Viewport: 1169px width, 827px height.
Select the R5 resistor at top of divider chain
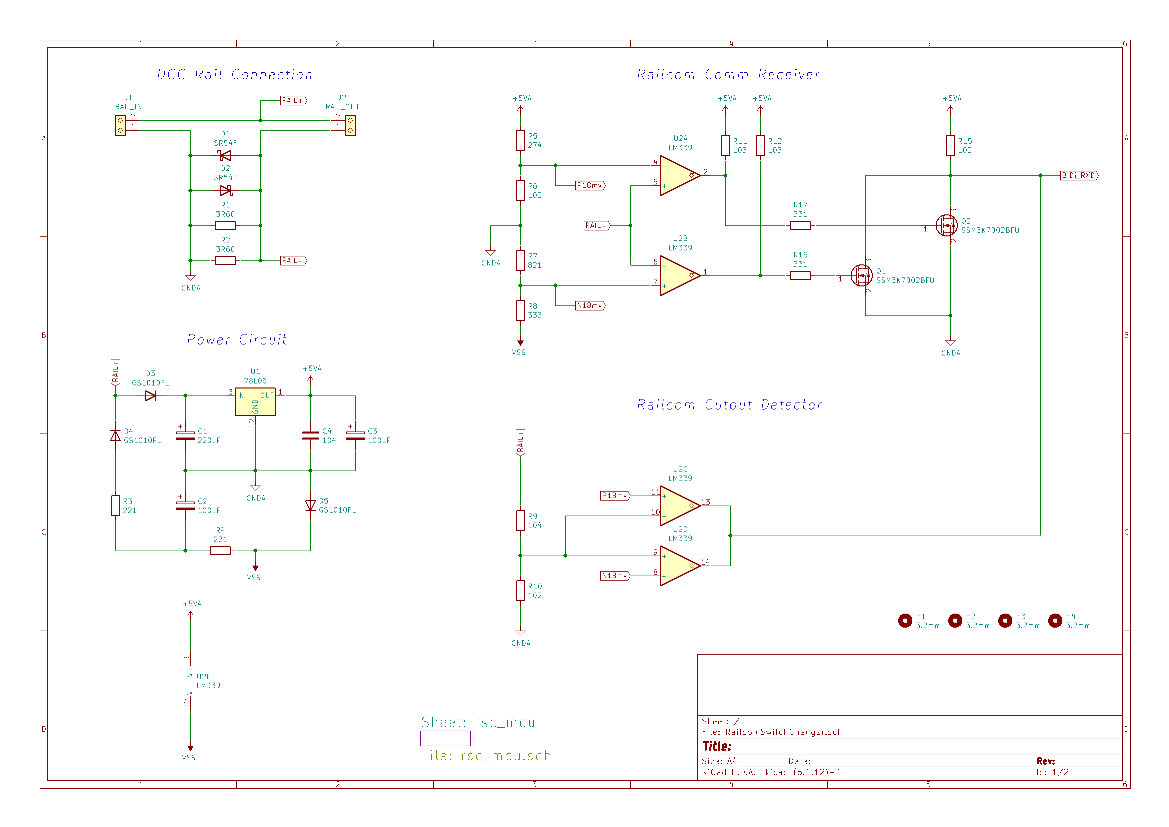[520, 140]
